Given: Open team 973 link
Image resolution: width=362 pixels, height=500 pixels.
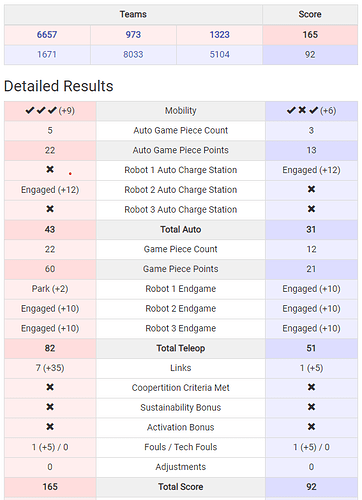Looking at the screenshot, I should pyautogui.click(x=133, y=35).
